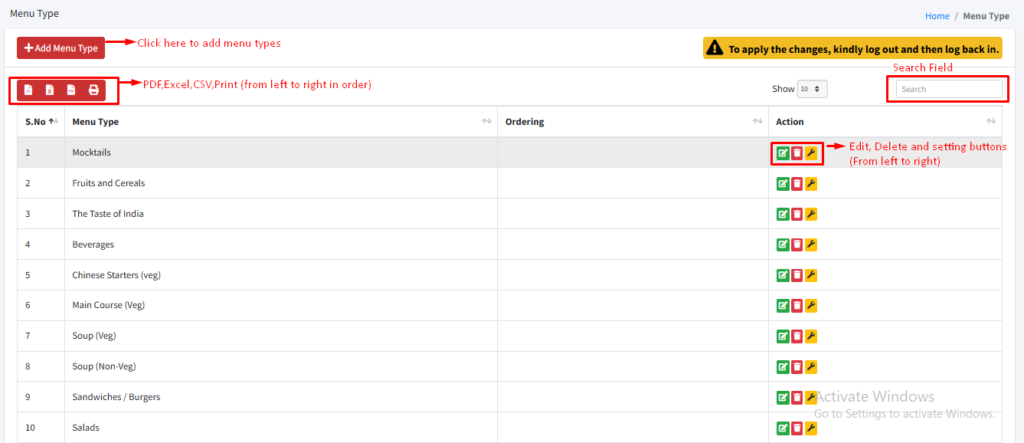Open settings for The Taste of India
Image resolution: width=1024 pixels, height=443 pixels.
pyautogui.click(x=811, y=214)
